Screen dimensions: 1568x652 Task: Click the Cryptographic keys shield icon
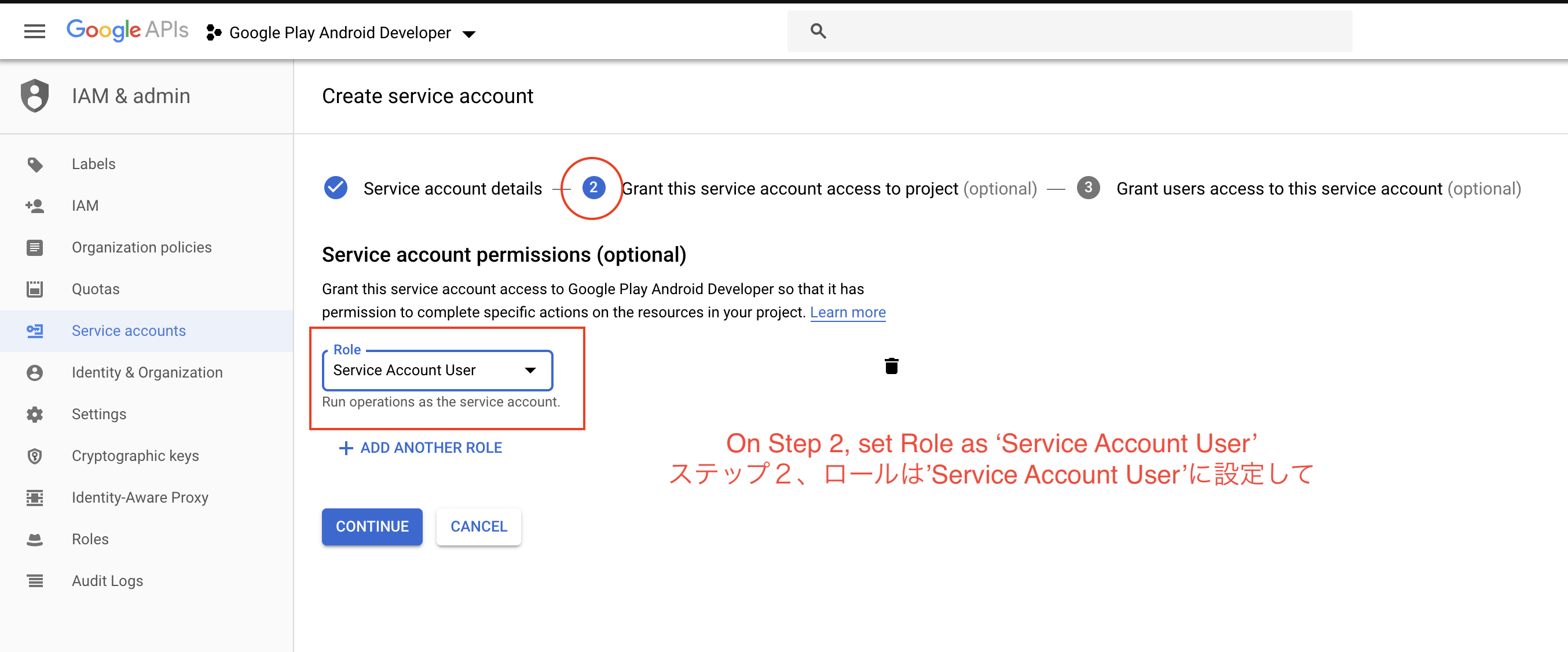point(35,456)
